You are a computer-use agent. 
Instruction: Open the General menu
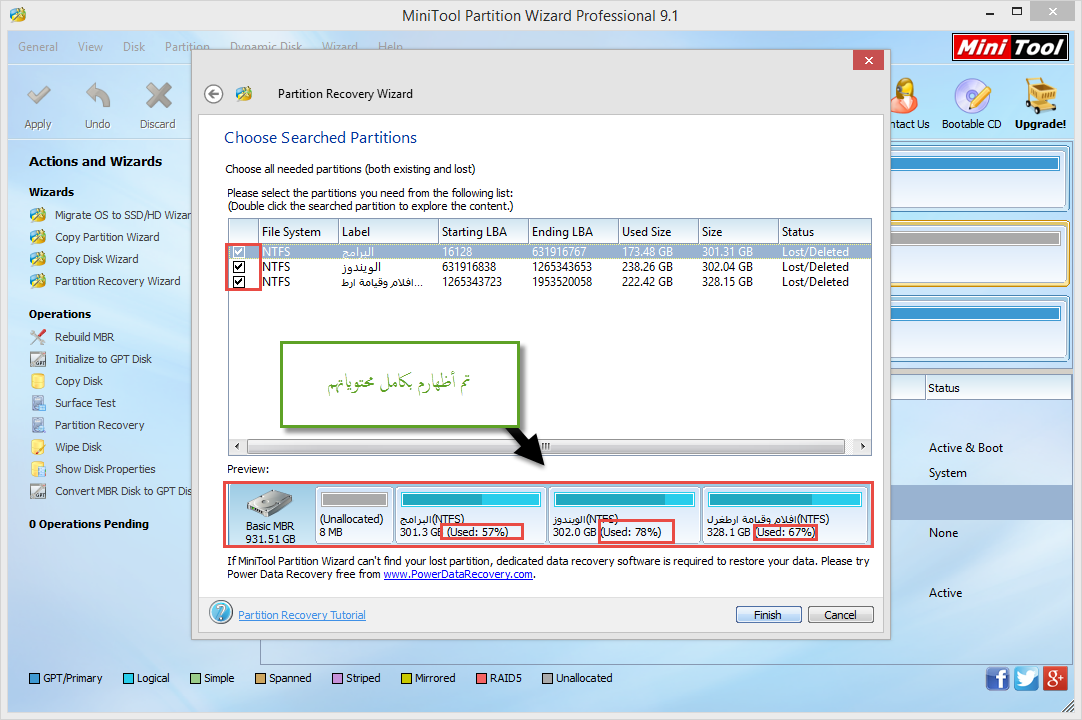click(x=38, y=47)
